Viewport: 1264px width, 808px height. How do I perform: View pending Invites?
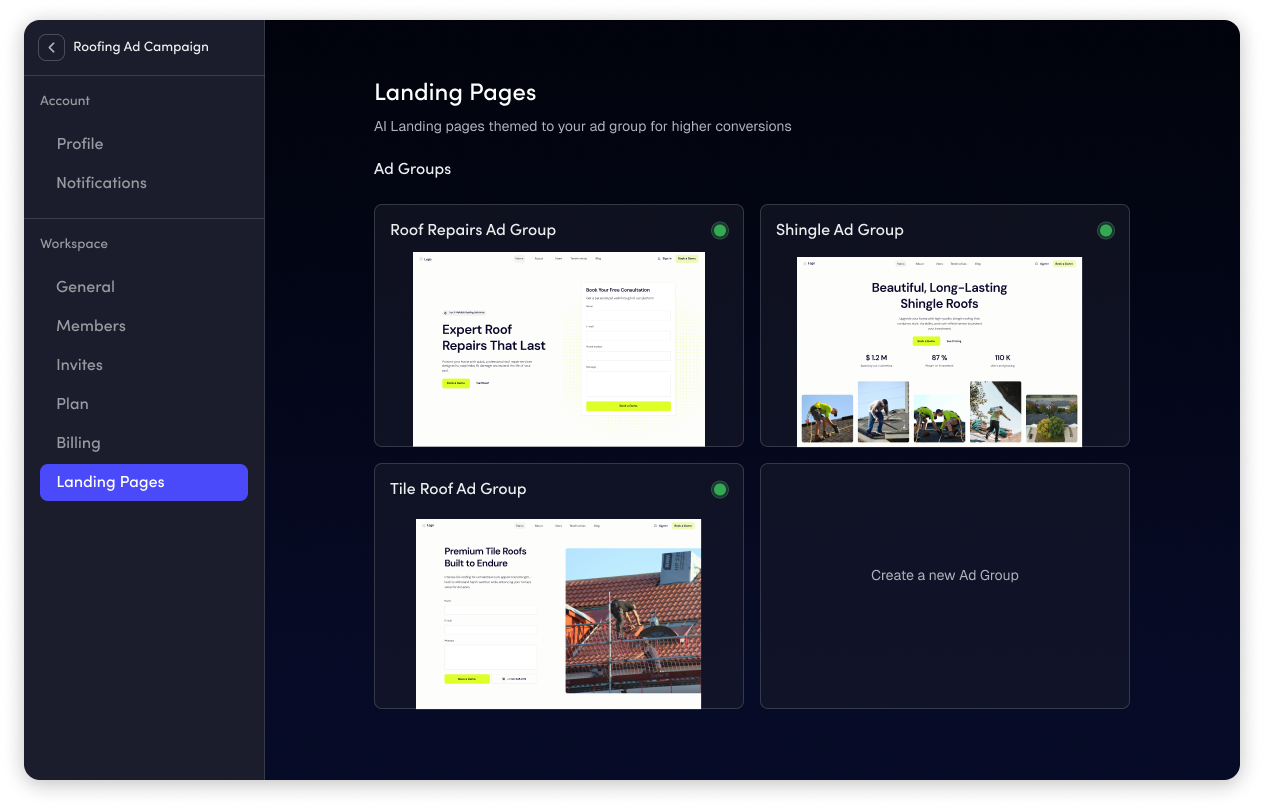click(79, 364)
